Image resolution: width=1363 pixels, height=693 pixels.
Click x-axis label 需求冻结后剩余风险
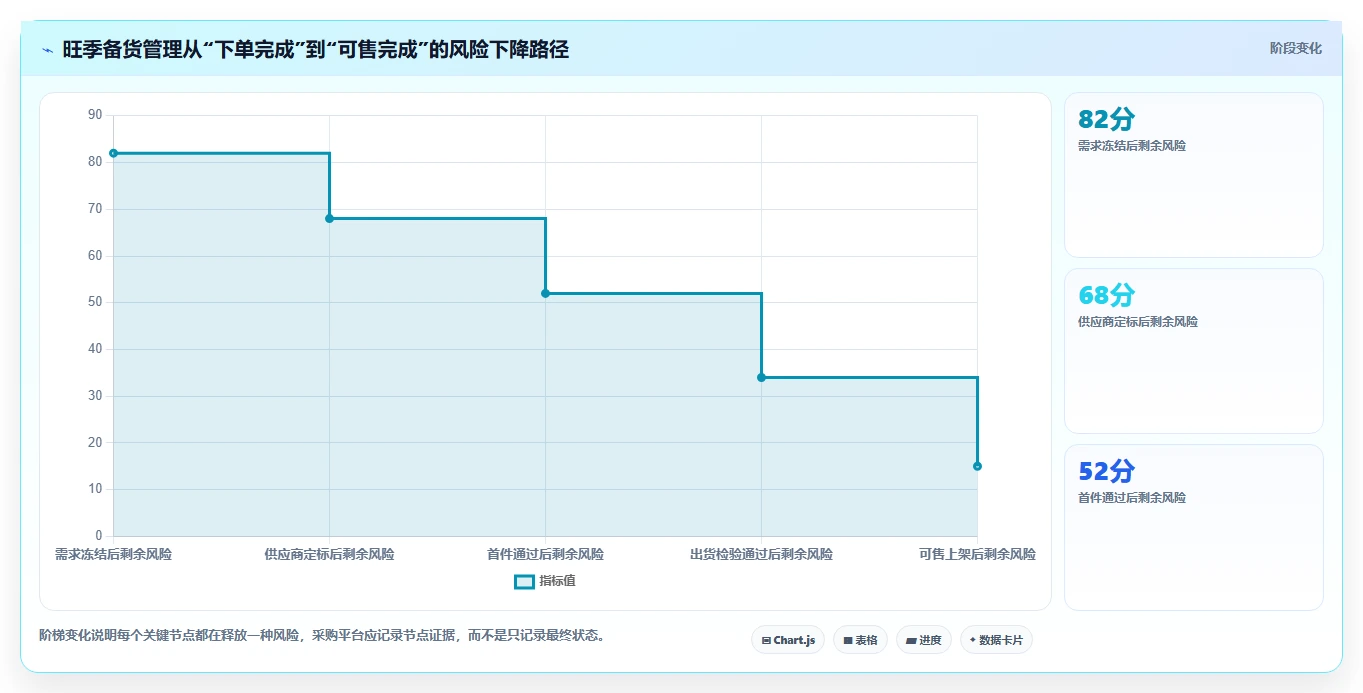113,554
